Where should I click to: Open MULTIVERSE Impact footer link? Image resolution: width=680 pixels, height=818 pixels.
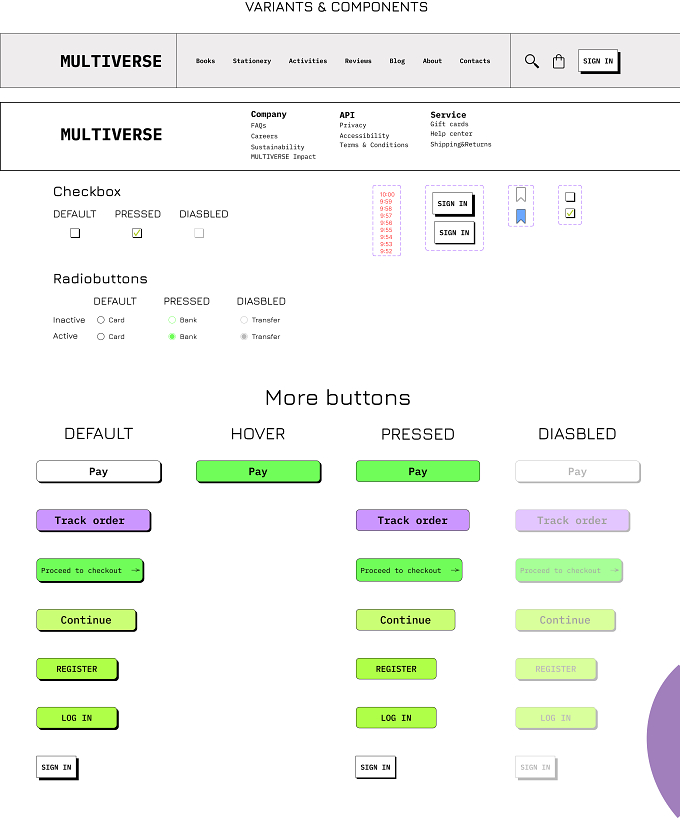pyautogui.click(x=283, y=157)
